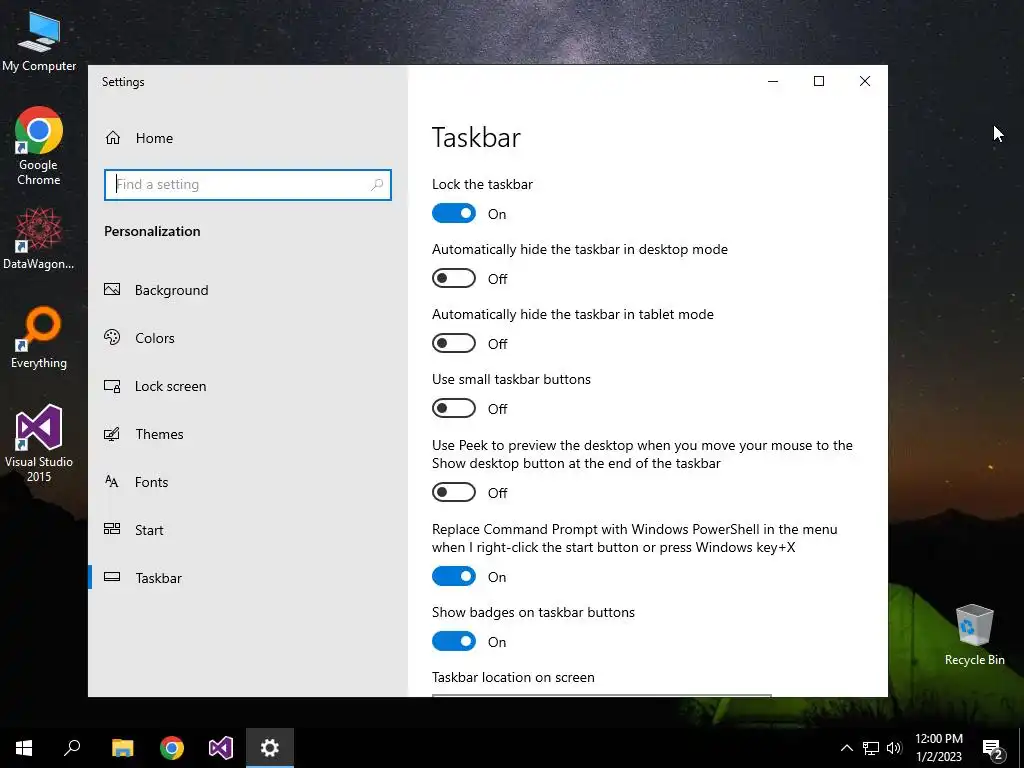The image size is (1024, 768).
Task: Open DataWagon desktop shortcut
Action: click(39, 239)
